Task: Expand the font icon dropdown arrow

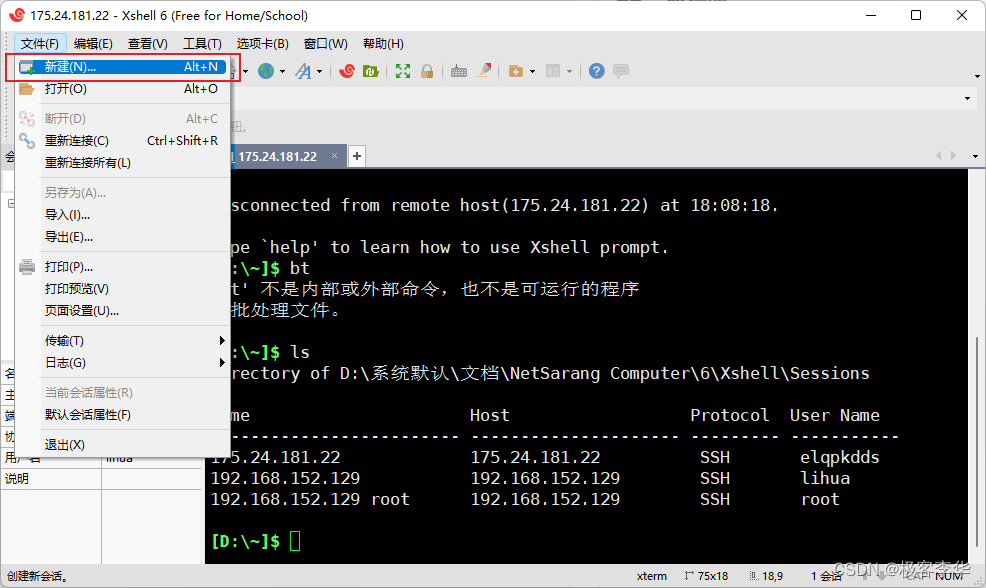Action: (319, 72)
